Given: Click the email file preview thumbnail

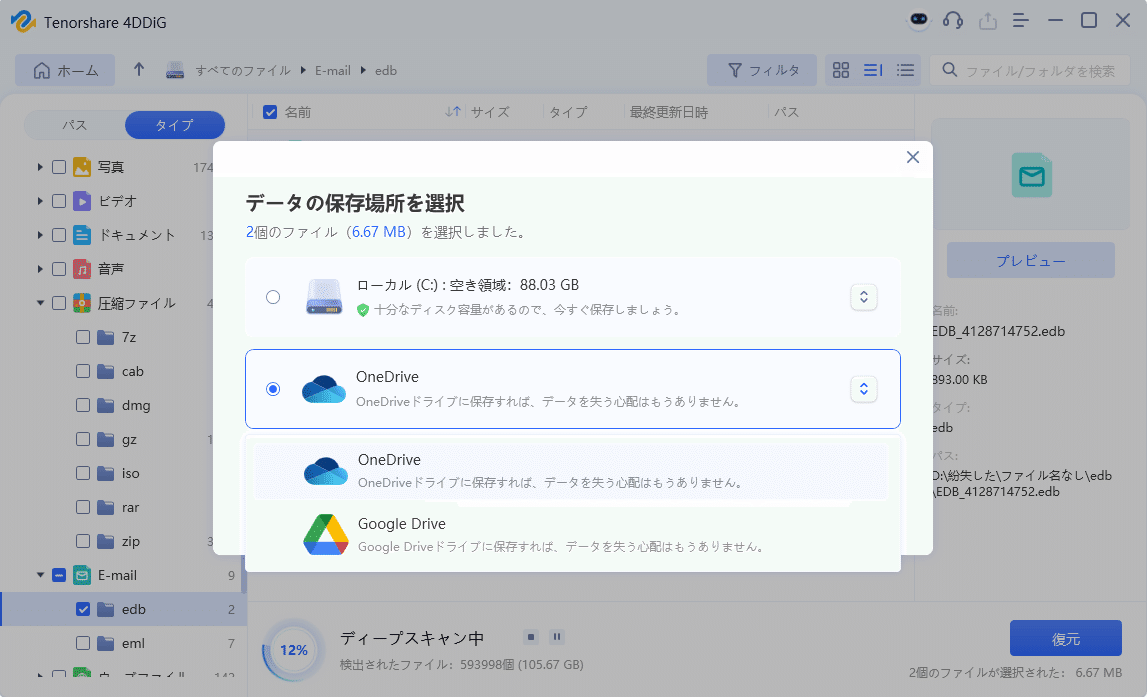Looking at the screenshot, I should (1031, 176).
